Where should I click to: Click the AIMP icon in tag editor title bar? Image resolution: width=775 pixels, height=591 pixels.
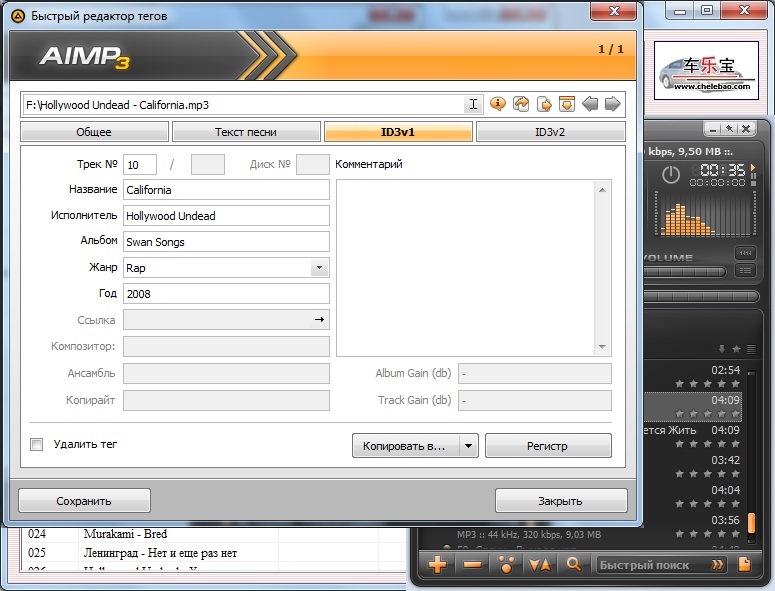(18, 16)
